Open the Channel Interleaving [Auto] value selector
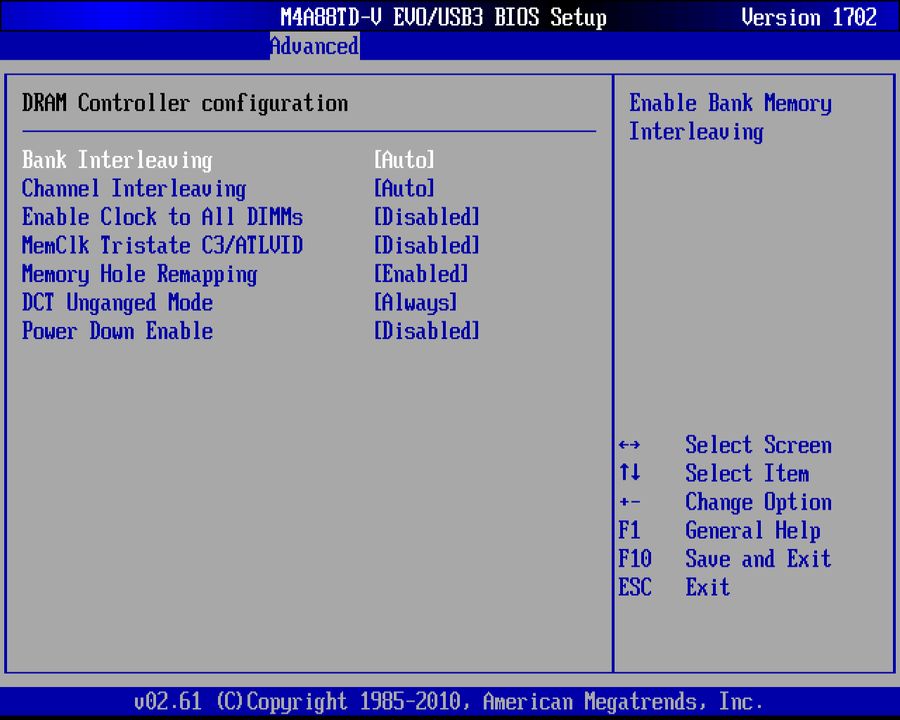 [404, 189]
